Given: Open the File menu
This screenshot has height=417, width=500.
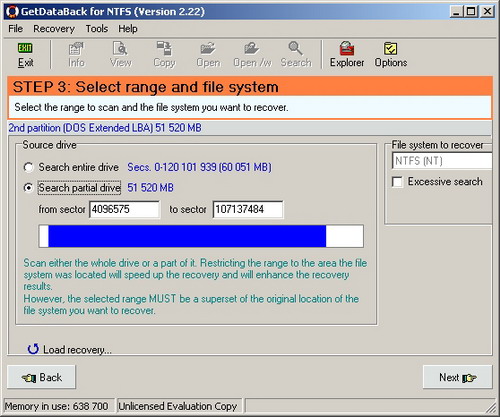Looking at the screenshot, I should [x=15, y=29].
